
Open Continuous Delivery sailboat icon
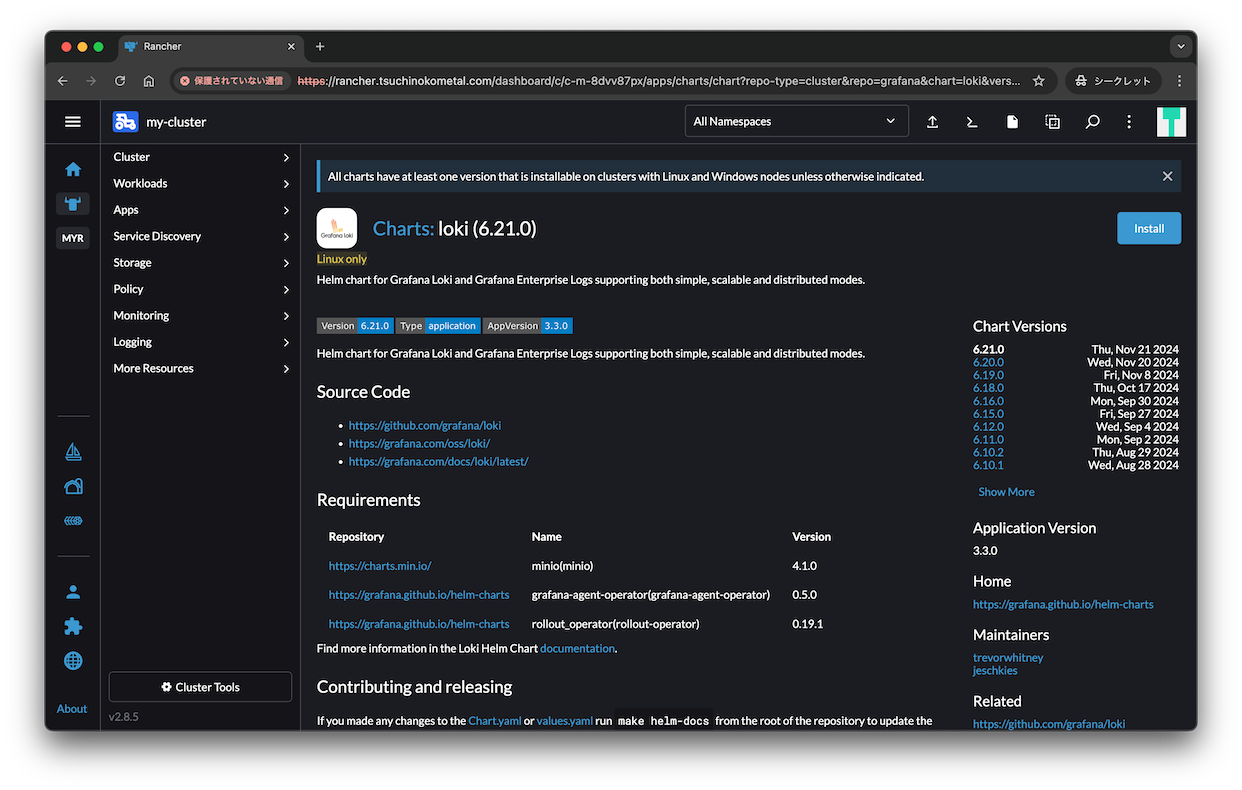click(73, 452)
